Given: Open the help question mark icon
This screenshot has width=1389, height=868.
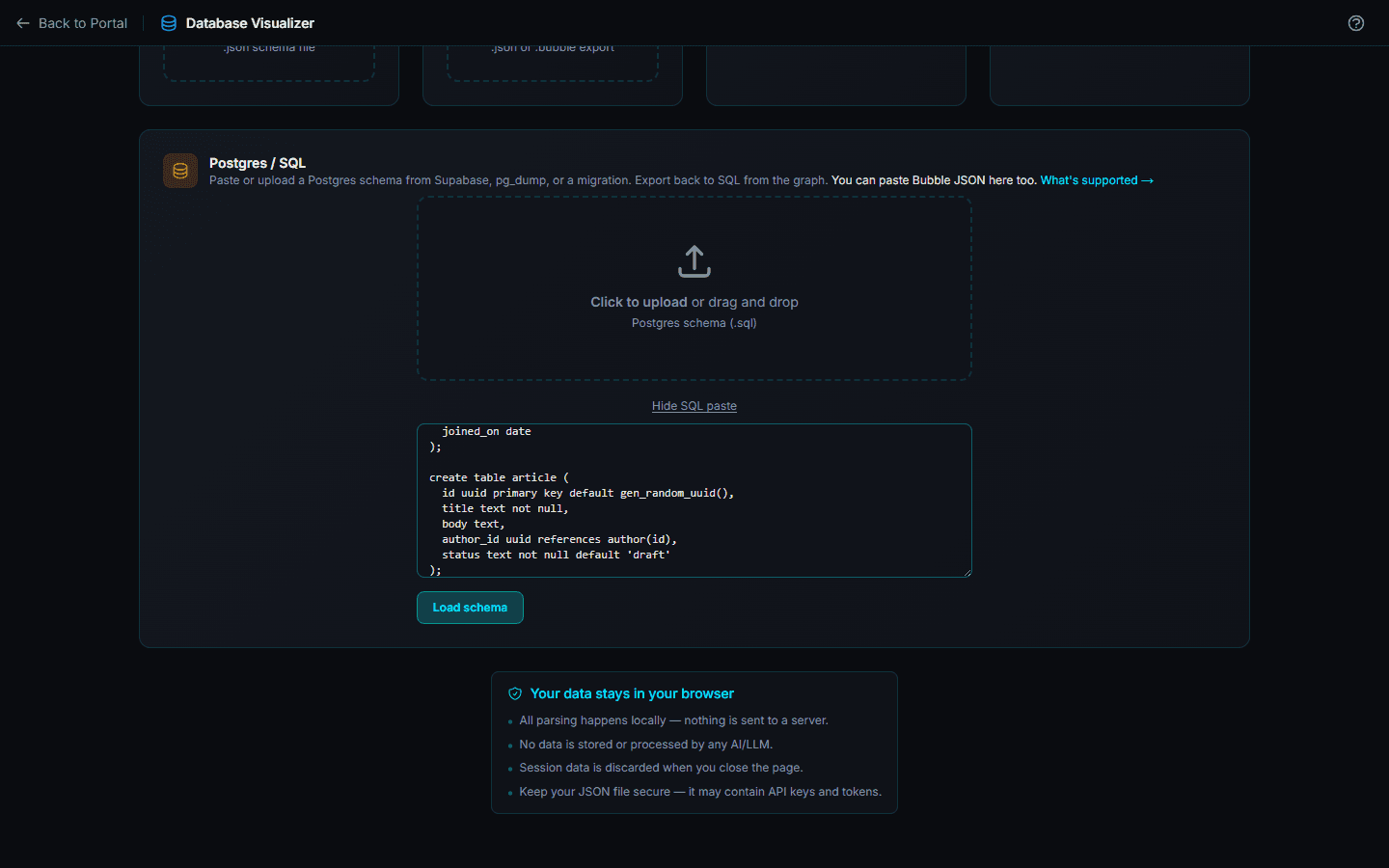Looking at the screenshot, I should click(1356, 23).
